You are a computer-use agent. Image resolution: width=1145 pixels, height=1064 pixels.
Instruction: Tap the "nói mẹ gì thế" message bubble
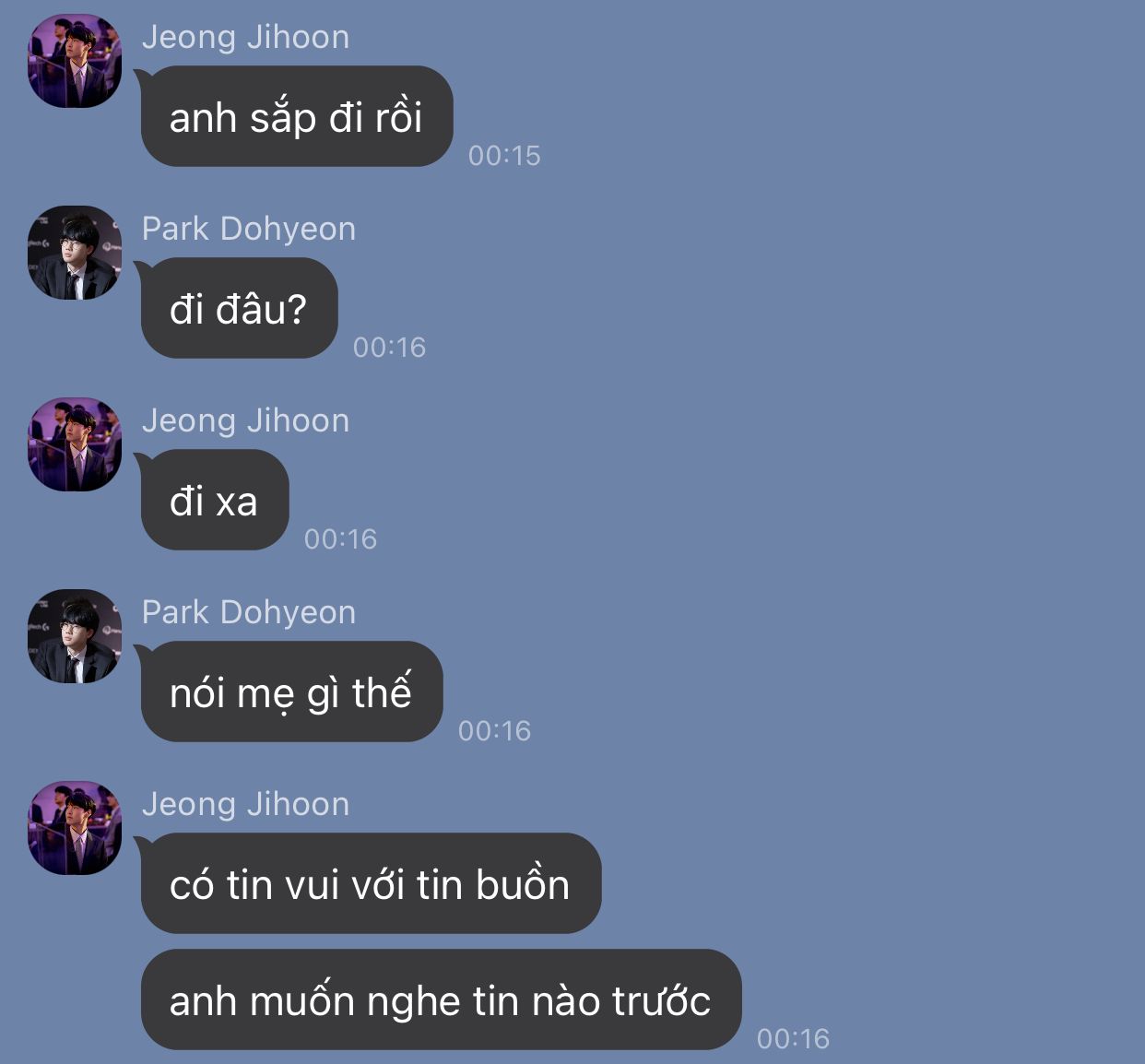point(291,692)
